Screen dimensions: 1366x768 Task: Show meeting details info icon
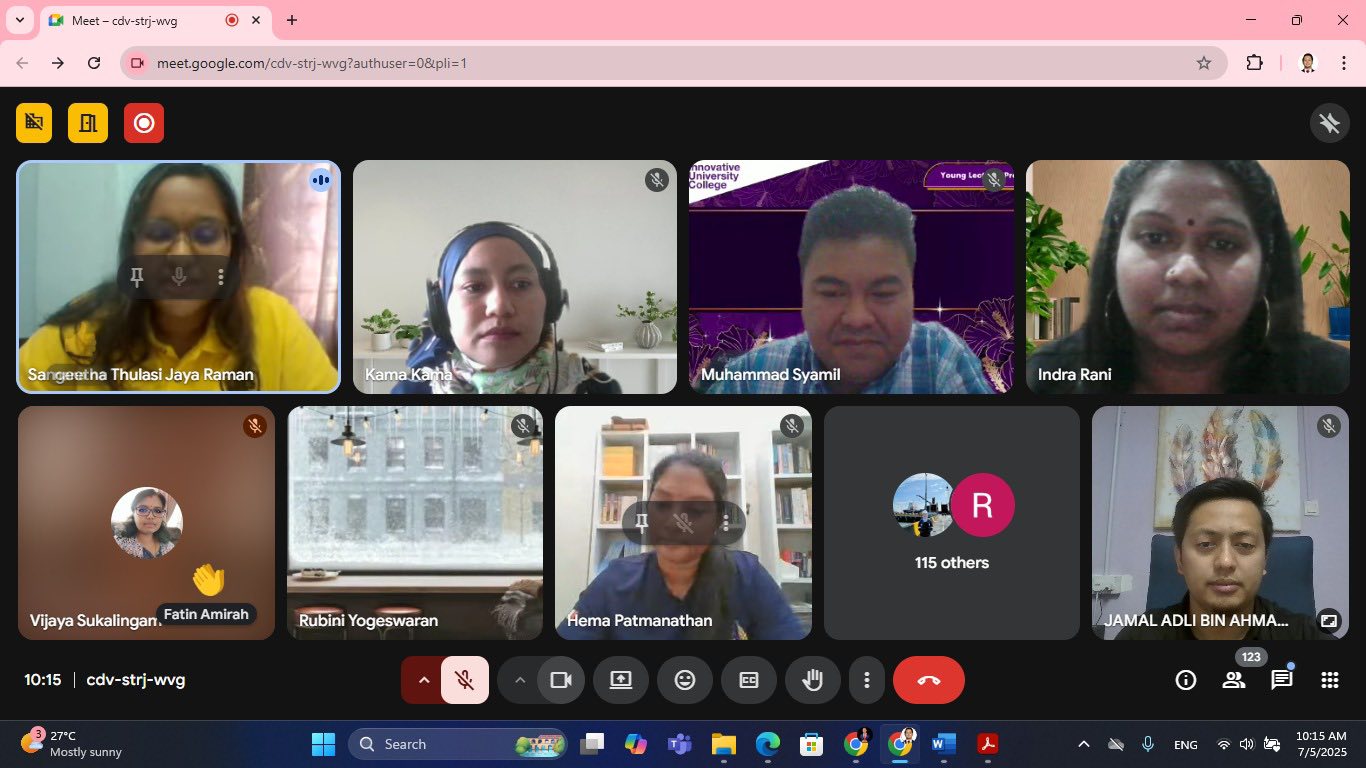1186,680
